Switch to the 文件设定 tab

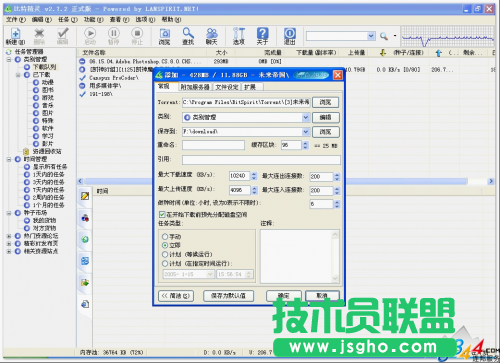[x=227, y=87]
